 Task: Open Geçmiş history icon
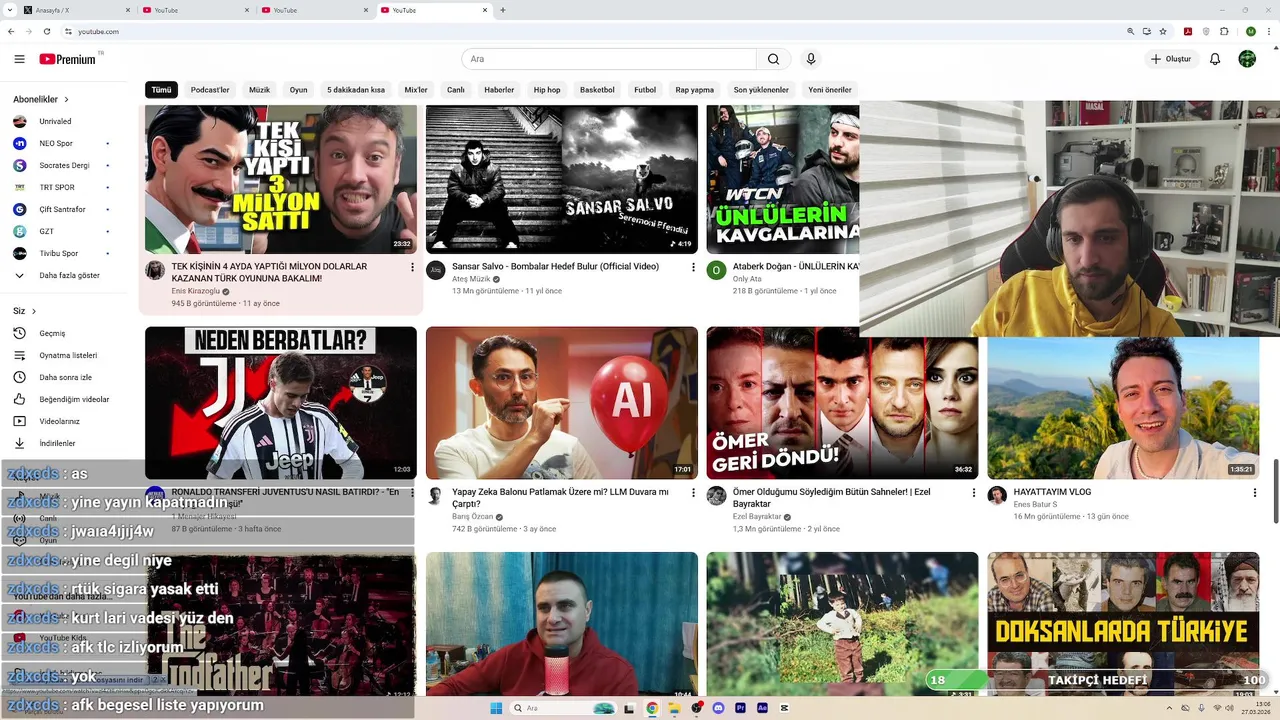[19, 333]
